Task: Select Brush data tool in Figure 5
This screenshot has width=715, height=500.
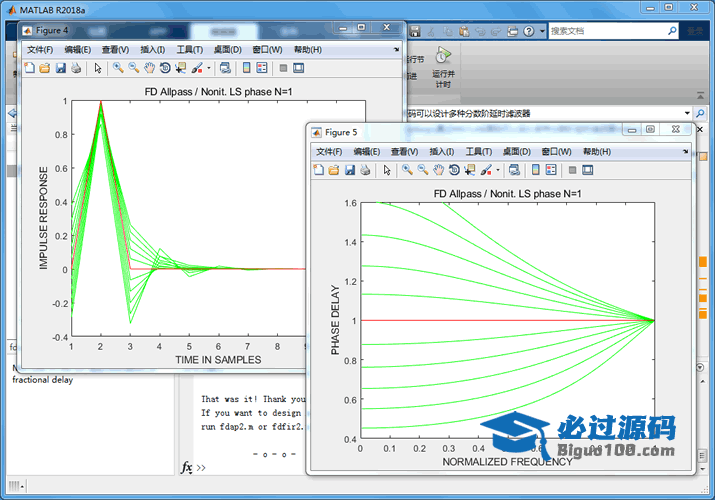Action: click(486, 170)
